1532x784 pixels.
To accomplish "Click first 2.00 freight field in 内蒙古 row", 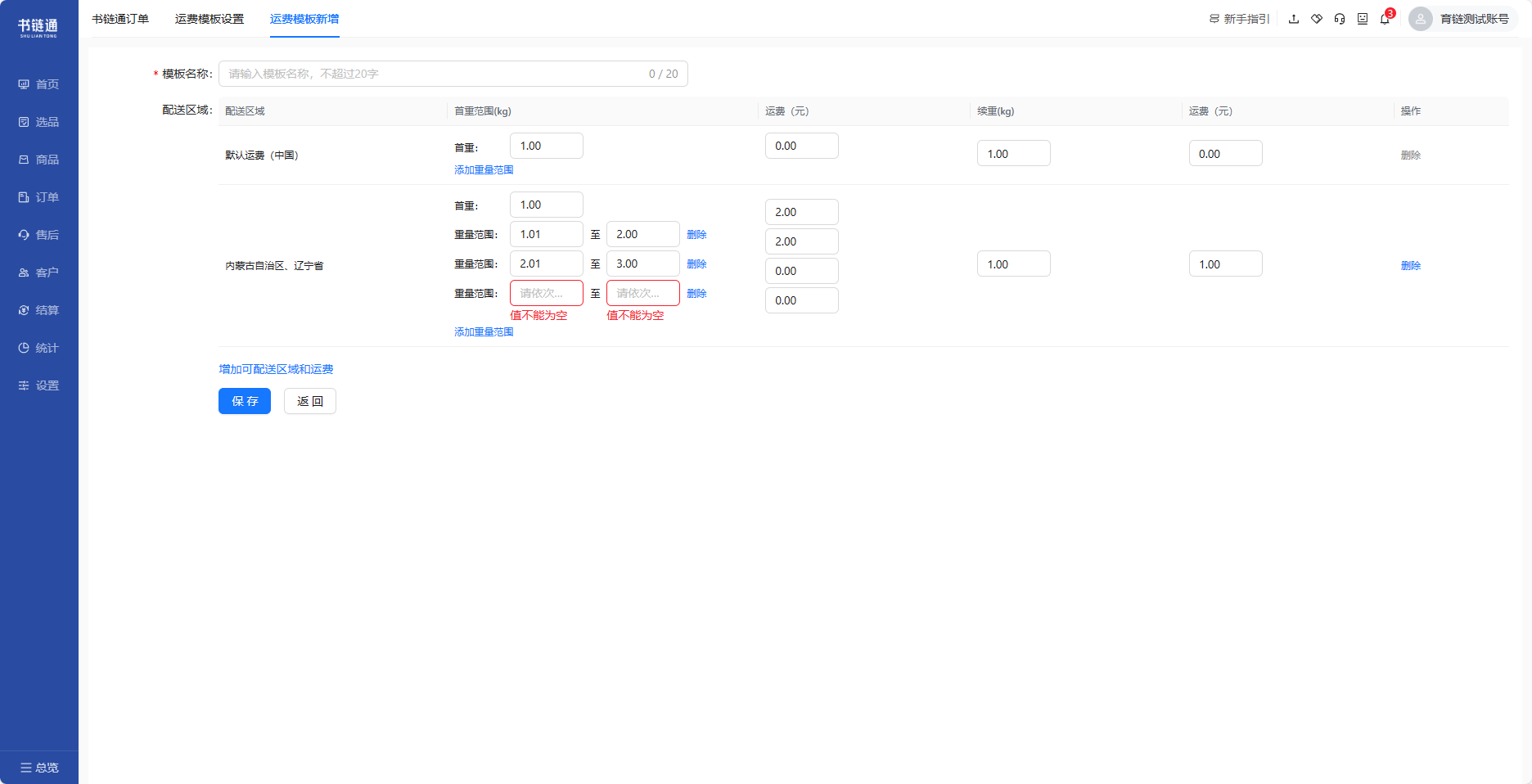I will 802,212.
